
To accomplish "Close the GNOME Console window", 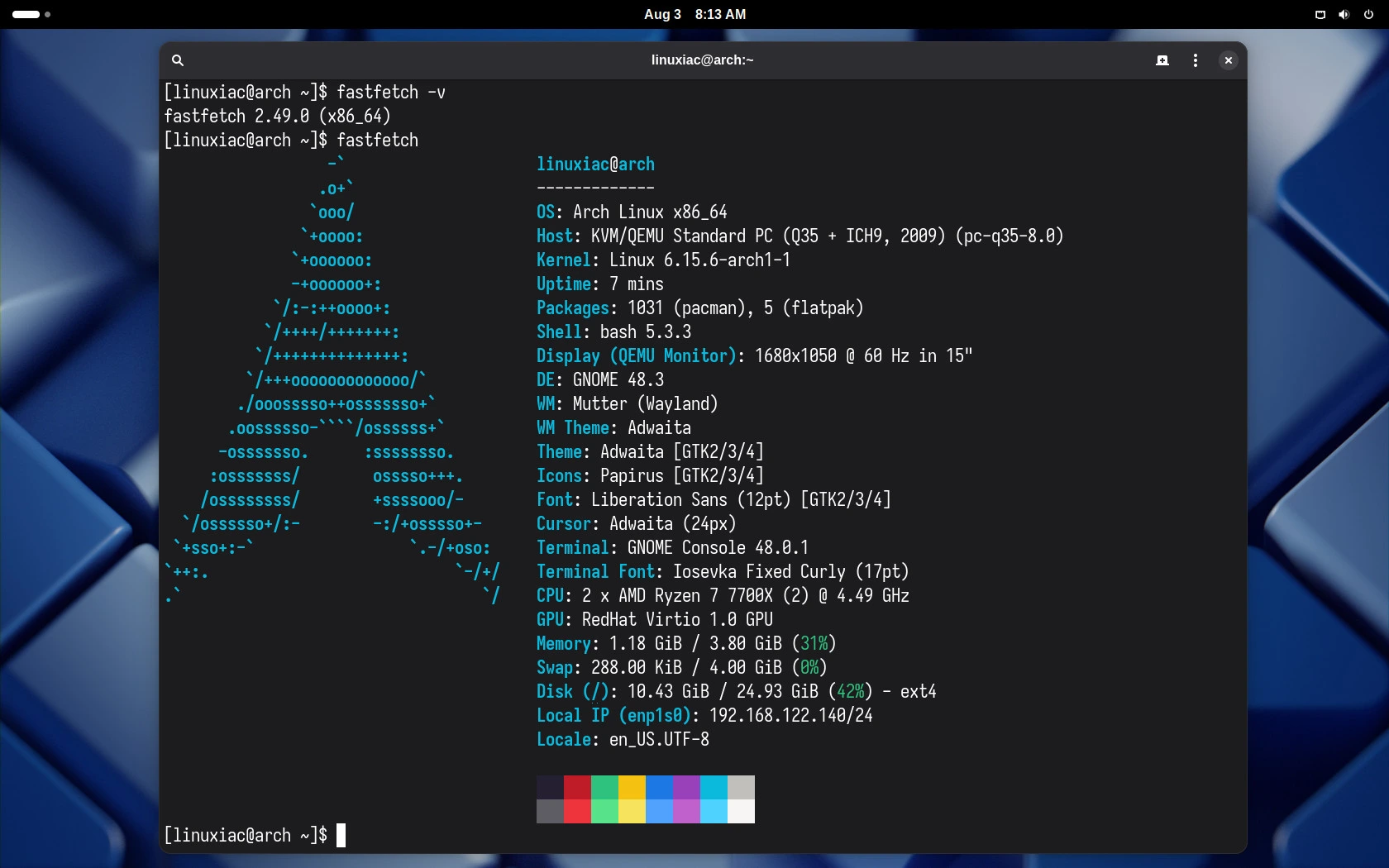I will coord(1228,60).
